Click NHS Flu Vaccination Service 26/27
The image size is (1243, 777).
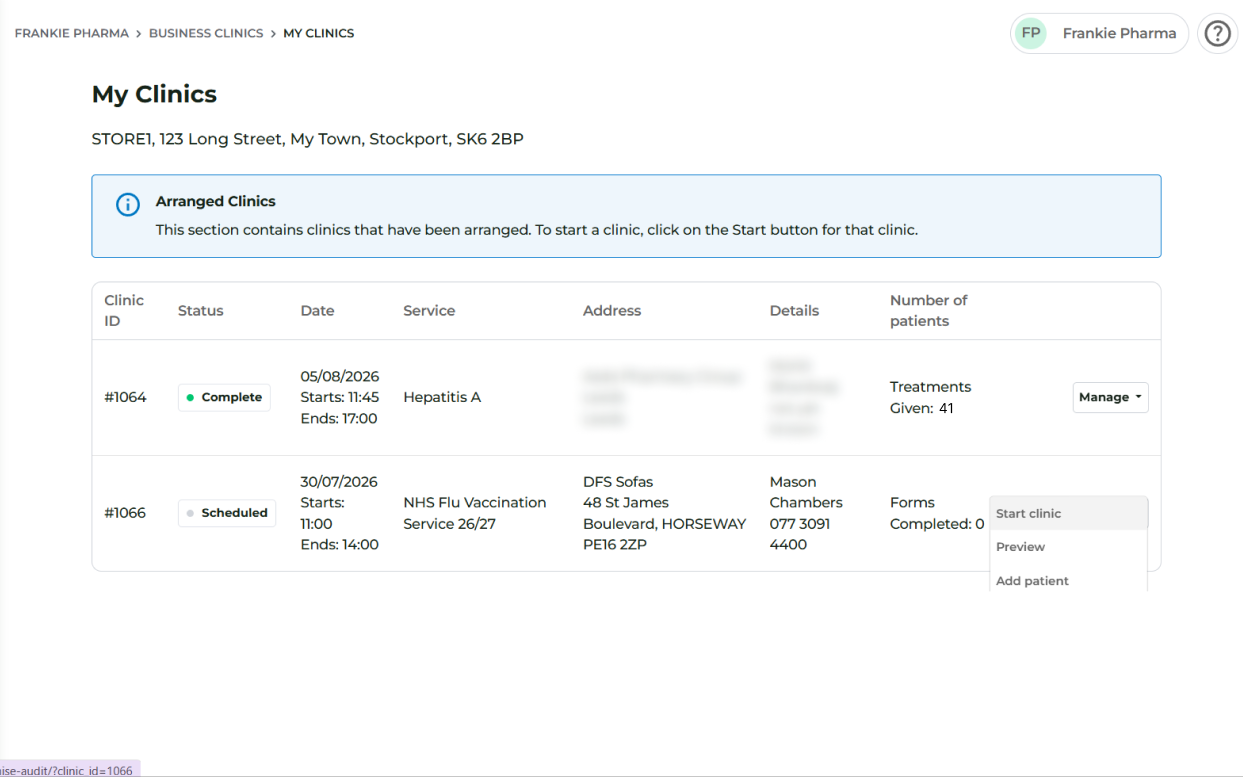pos(475,513)
